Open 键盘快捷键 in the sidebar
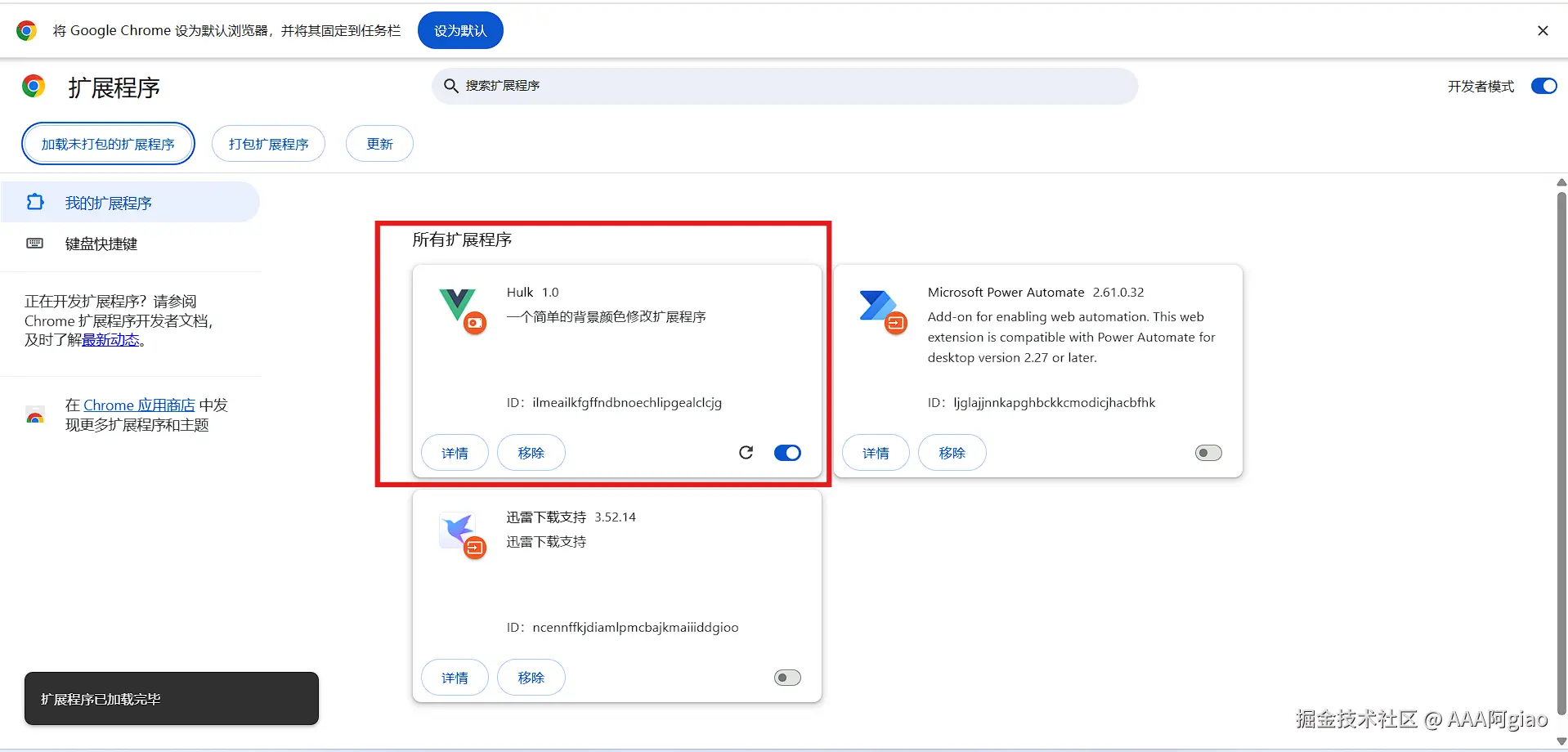The height and width of the screenshot is (752, 1568). 130,244
